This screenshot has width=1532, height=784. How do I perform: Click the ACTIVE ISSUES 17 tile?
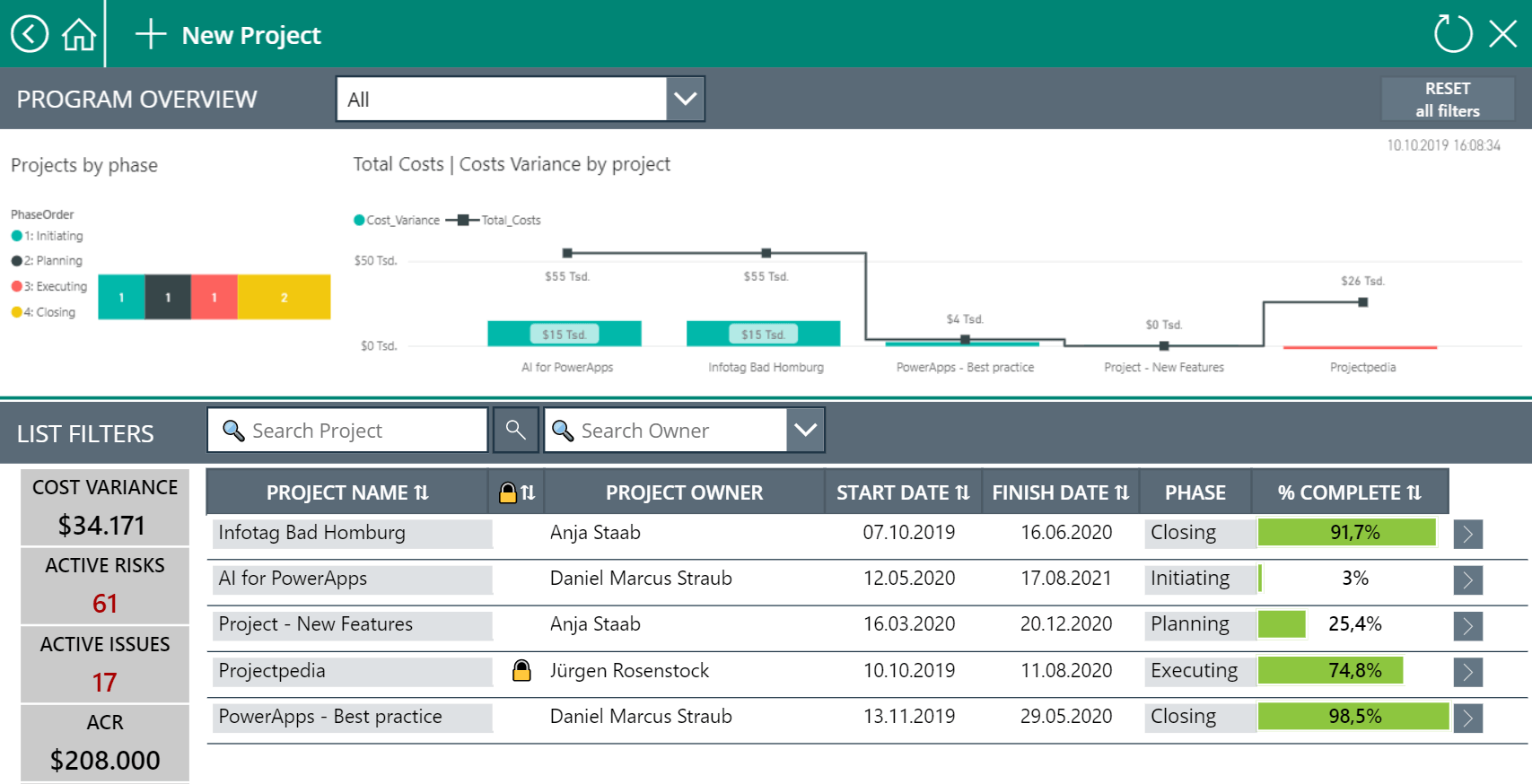[x=105, y=664]
